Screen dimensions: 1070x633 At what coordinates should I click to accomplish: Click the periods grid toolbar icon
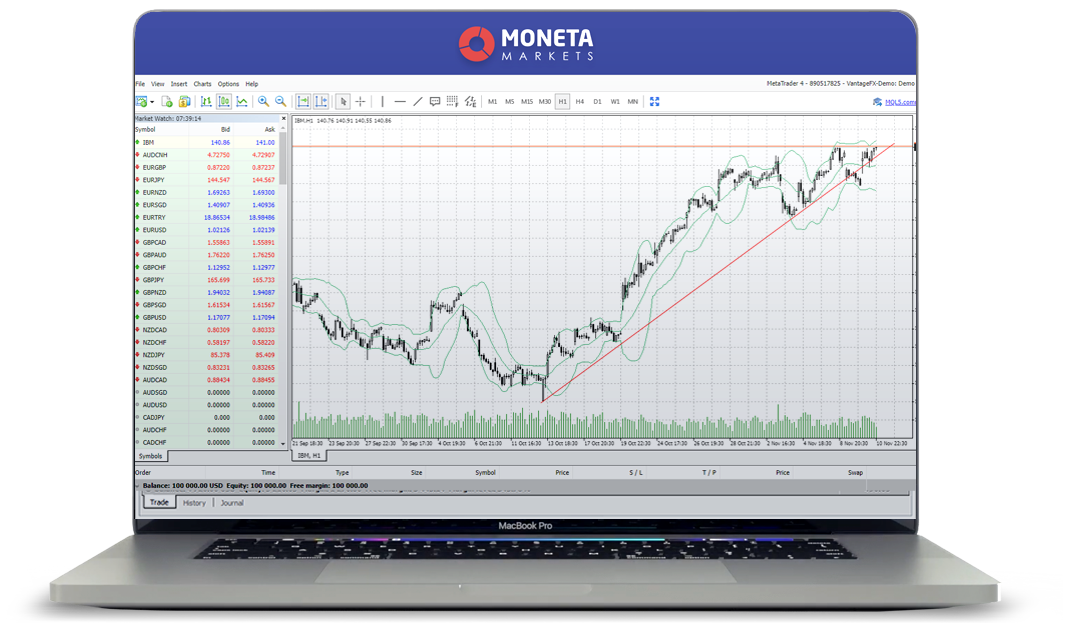(452, 102)
